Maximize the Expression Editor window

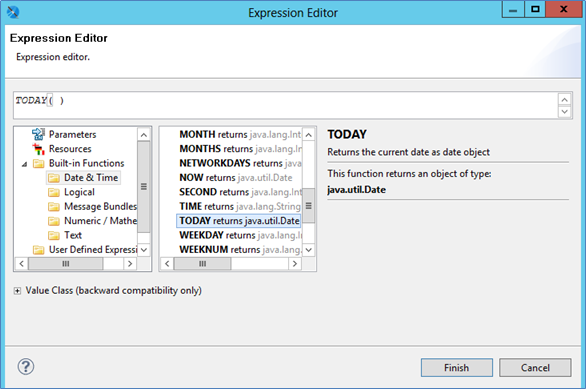[x=535, y=9]
